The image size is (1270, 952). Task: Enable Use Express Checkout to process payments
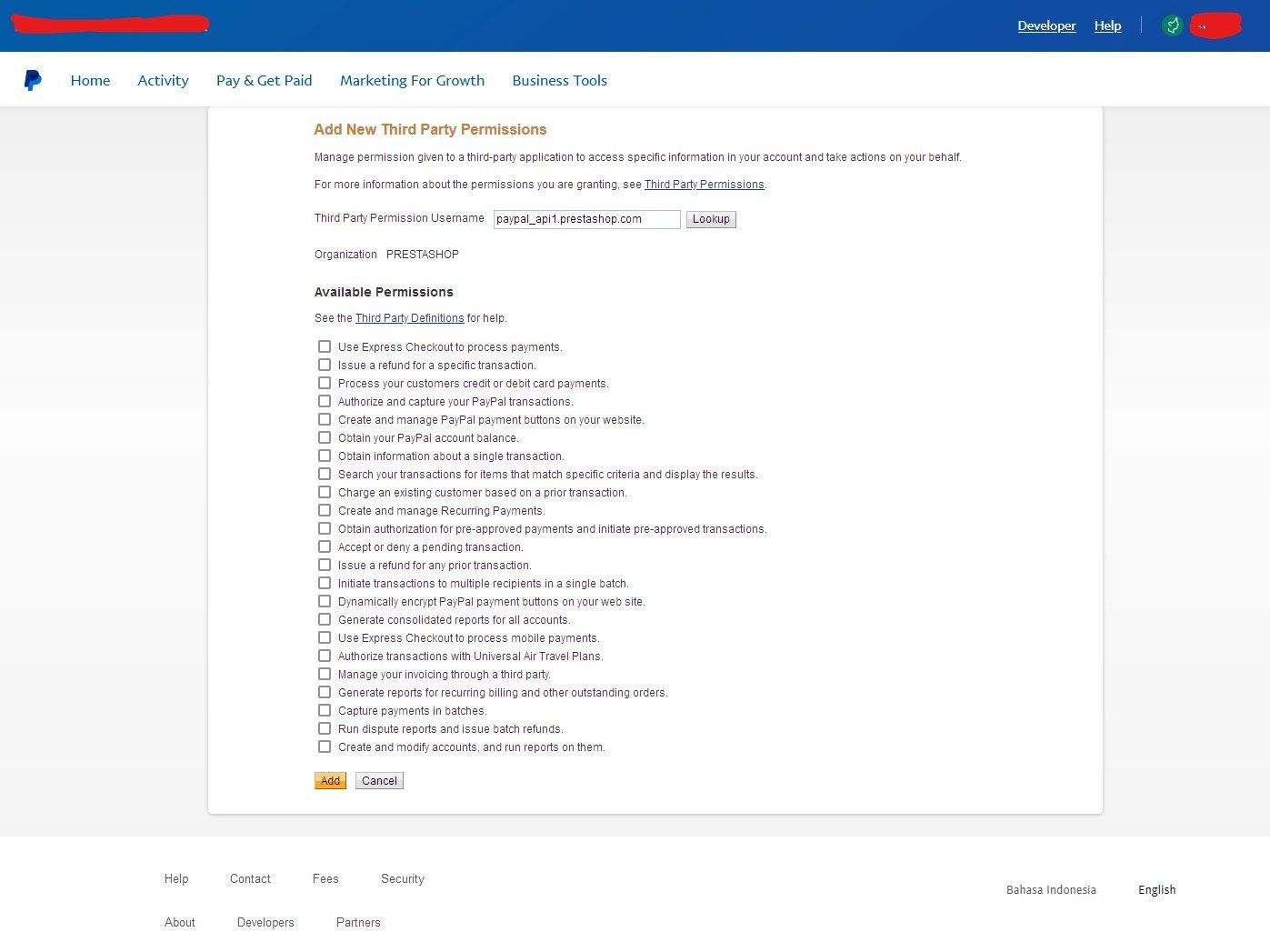pyautogui.click(x=325, y=346)
